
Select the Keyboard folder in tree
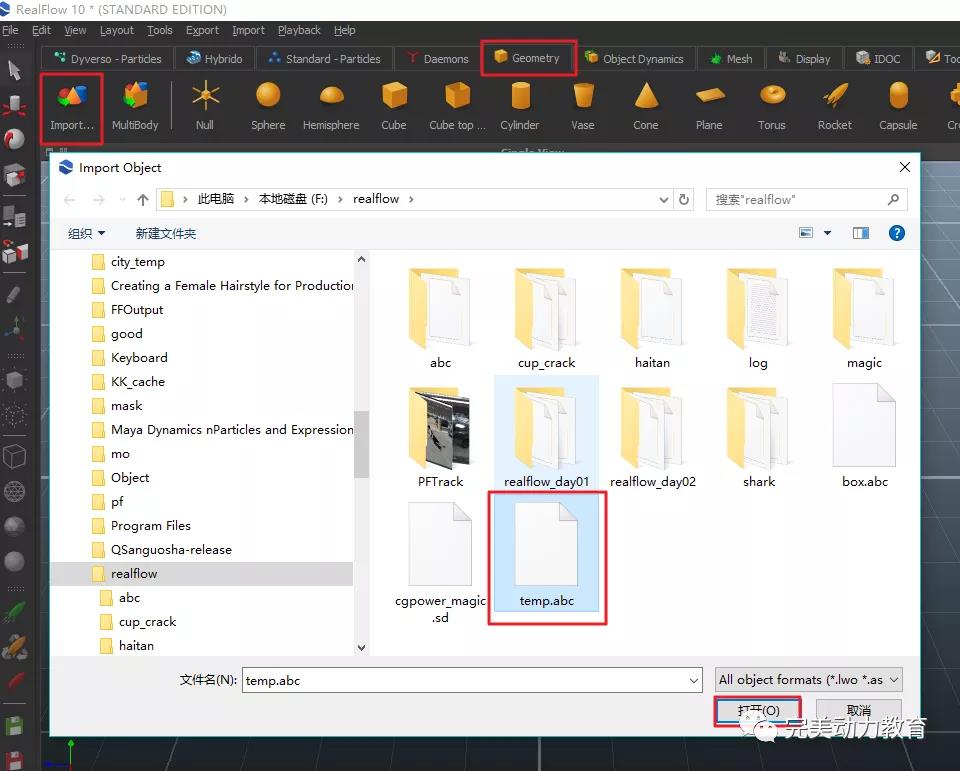(x=139, y=358)
